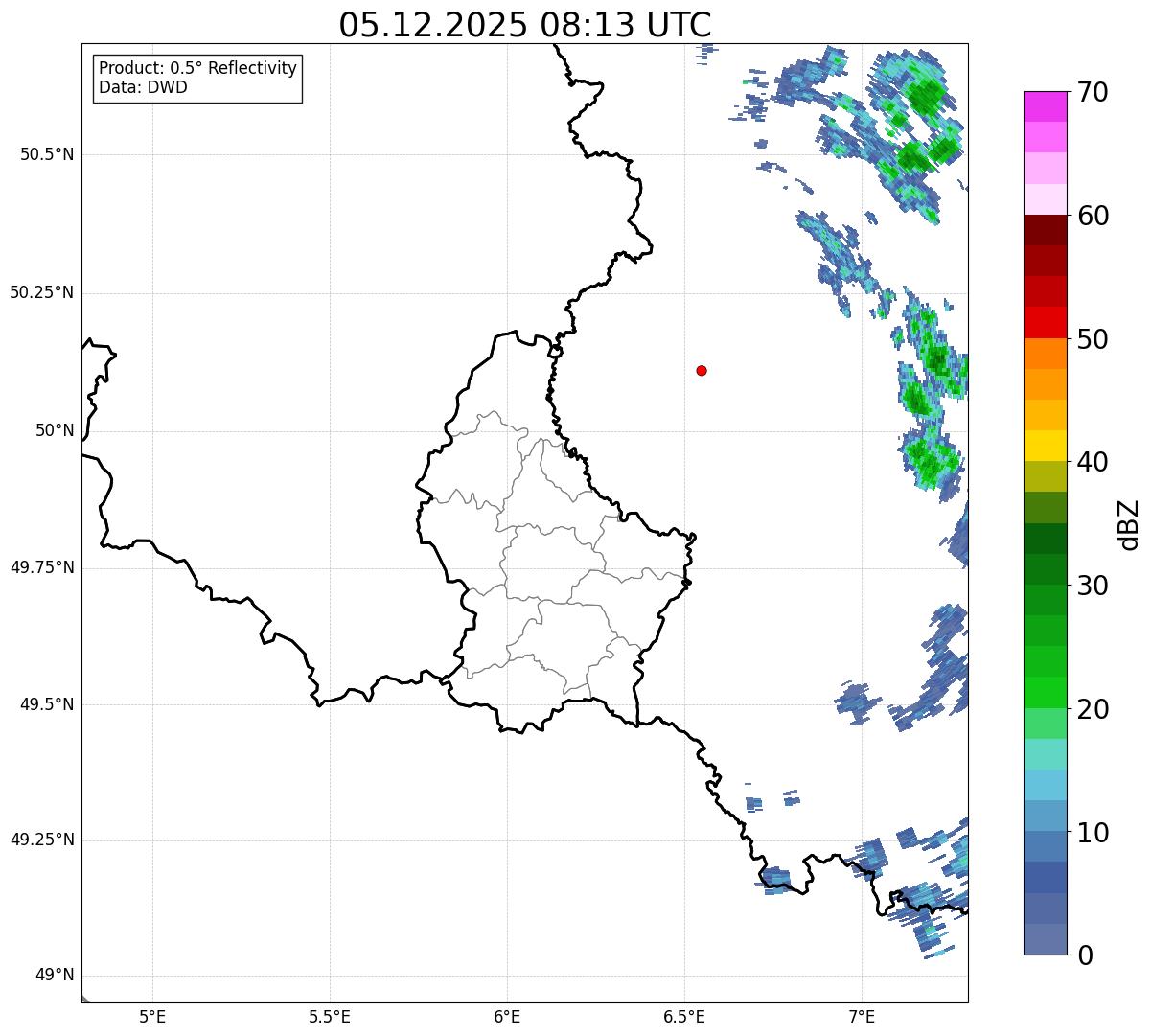This screenshot has width=1152, height=1036.
Task: Click the colorbar tick label "0"
Action: pyautogui.click(x=1086, y=955)
